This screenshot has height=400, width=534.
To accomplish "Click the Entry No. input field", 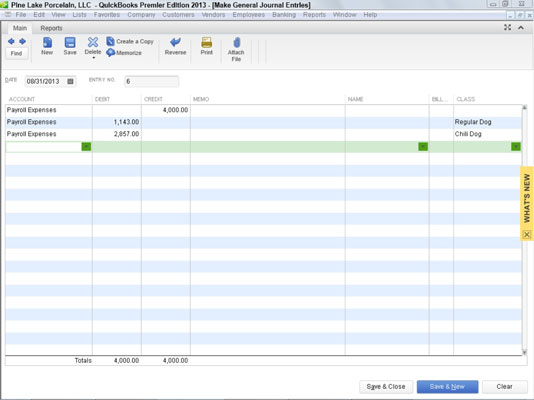I will click(152, 81).
